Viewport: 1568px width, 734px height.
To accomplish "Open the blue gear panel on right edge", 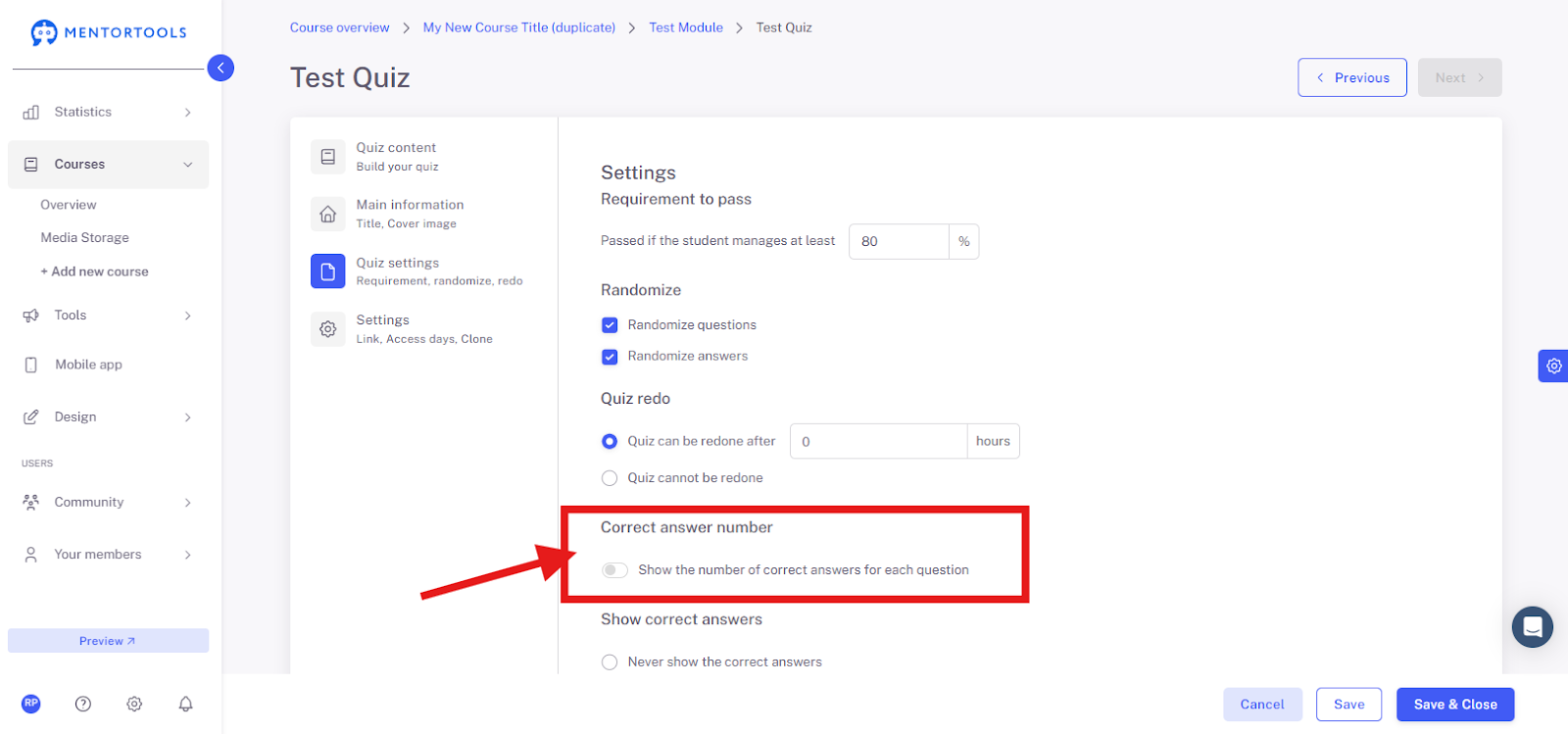I will coord(1553,366).
